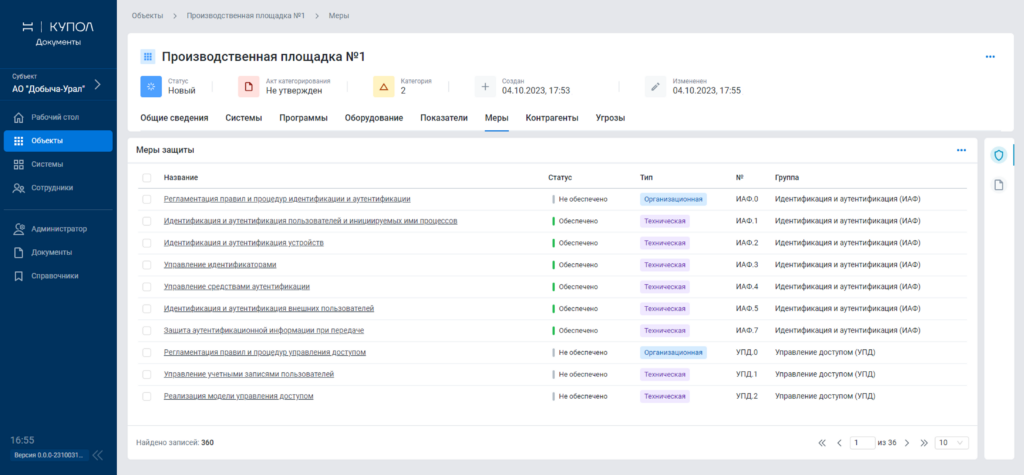Open the page size dropdown showing 10
This screenshot has width=1024, height=475.
pyautogui.click(x=951, y=442)
